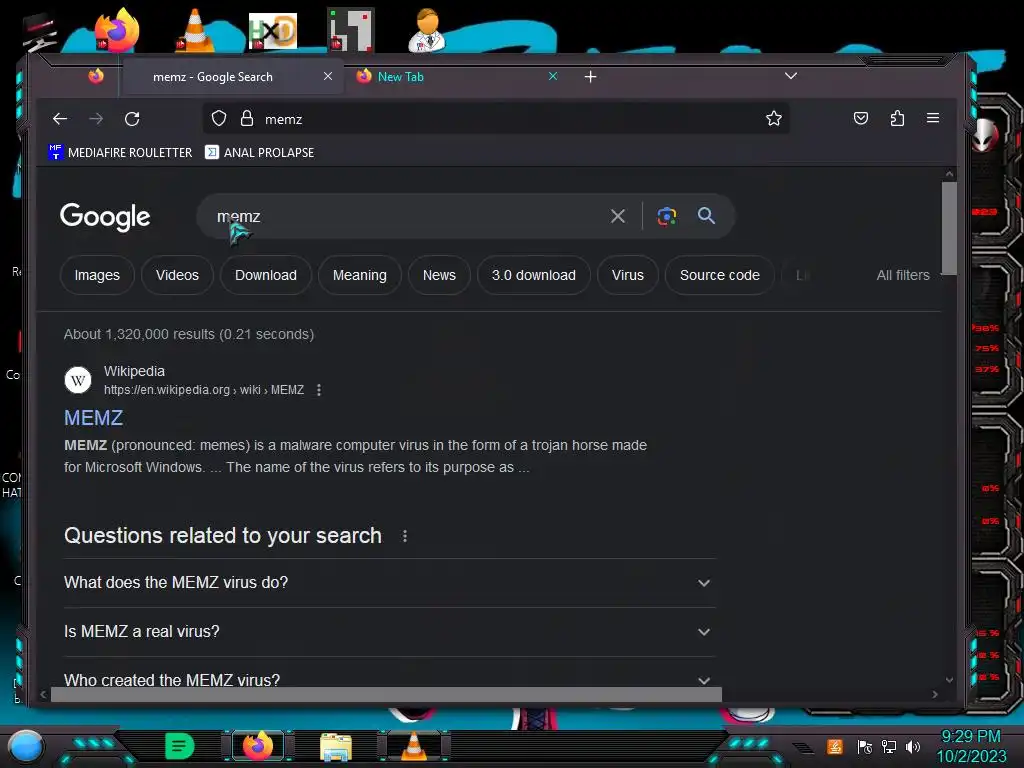
Task: Open the tracking protection shield icon
Action: tap(219, 118)
